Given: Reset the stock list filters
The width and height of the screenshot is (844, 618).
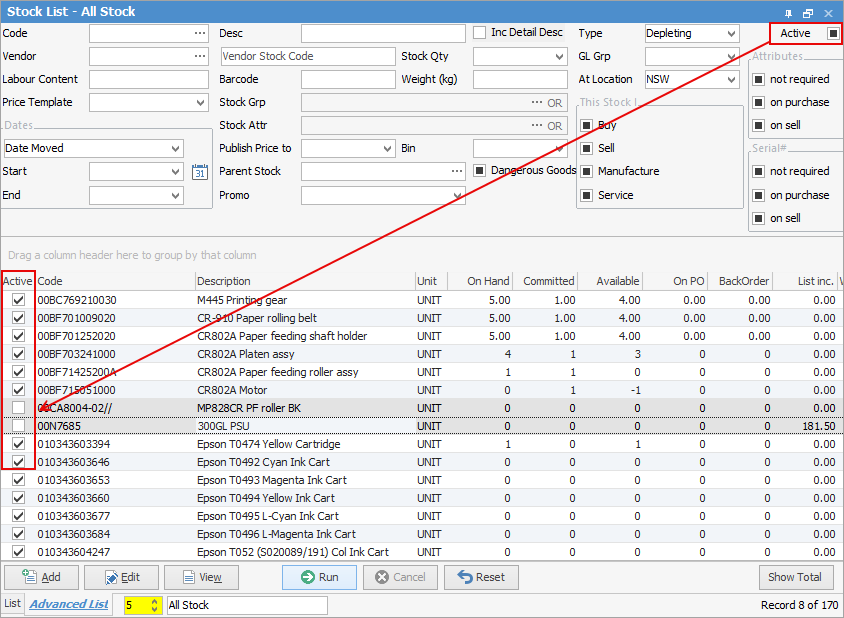Looking at the screenshot, I should (481, 577).
